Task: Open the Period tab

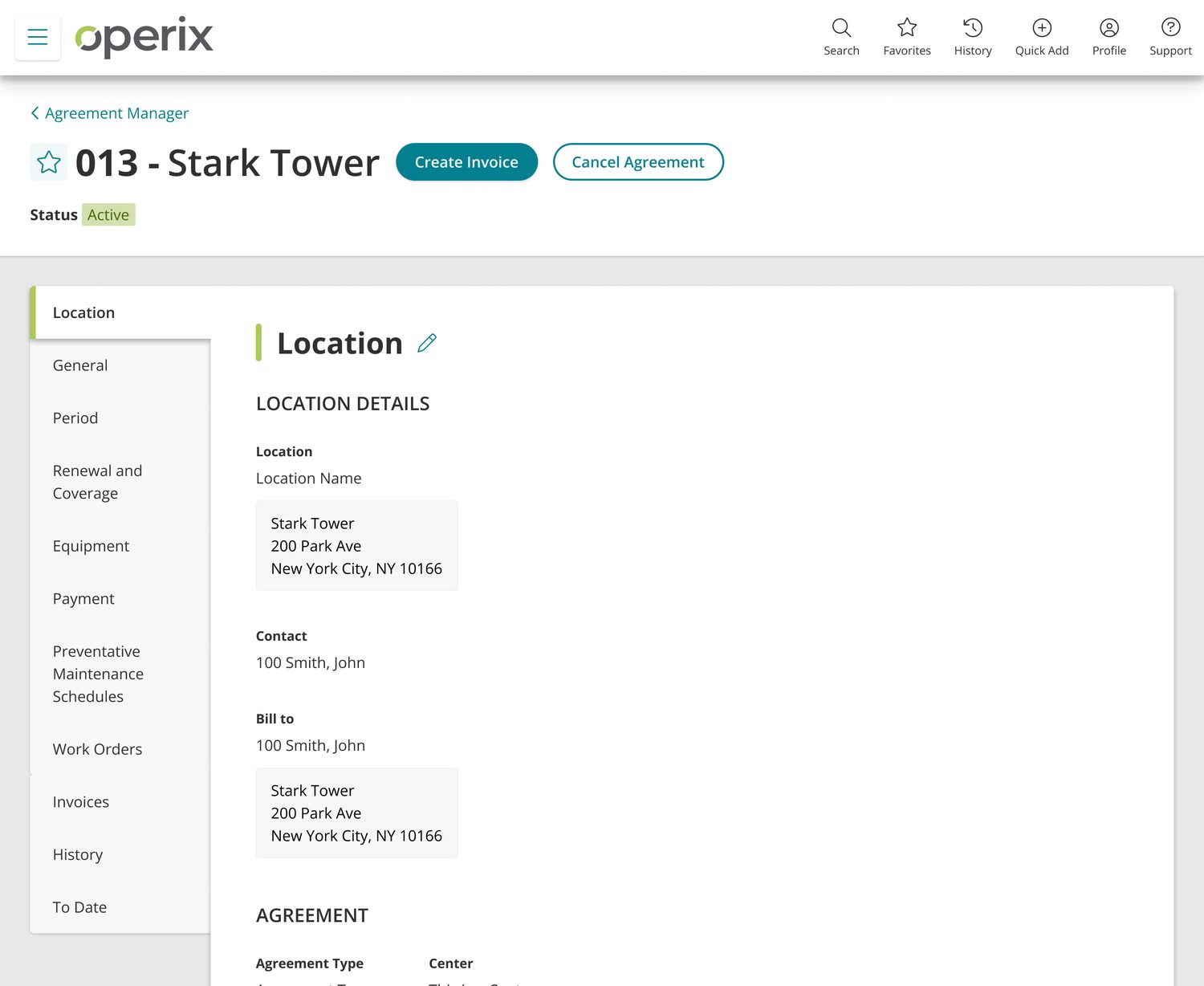Action: point(120,418)
